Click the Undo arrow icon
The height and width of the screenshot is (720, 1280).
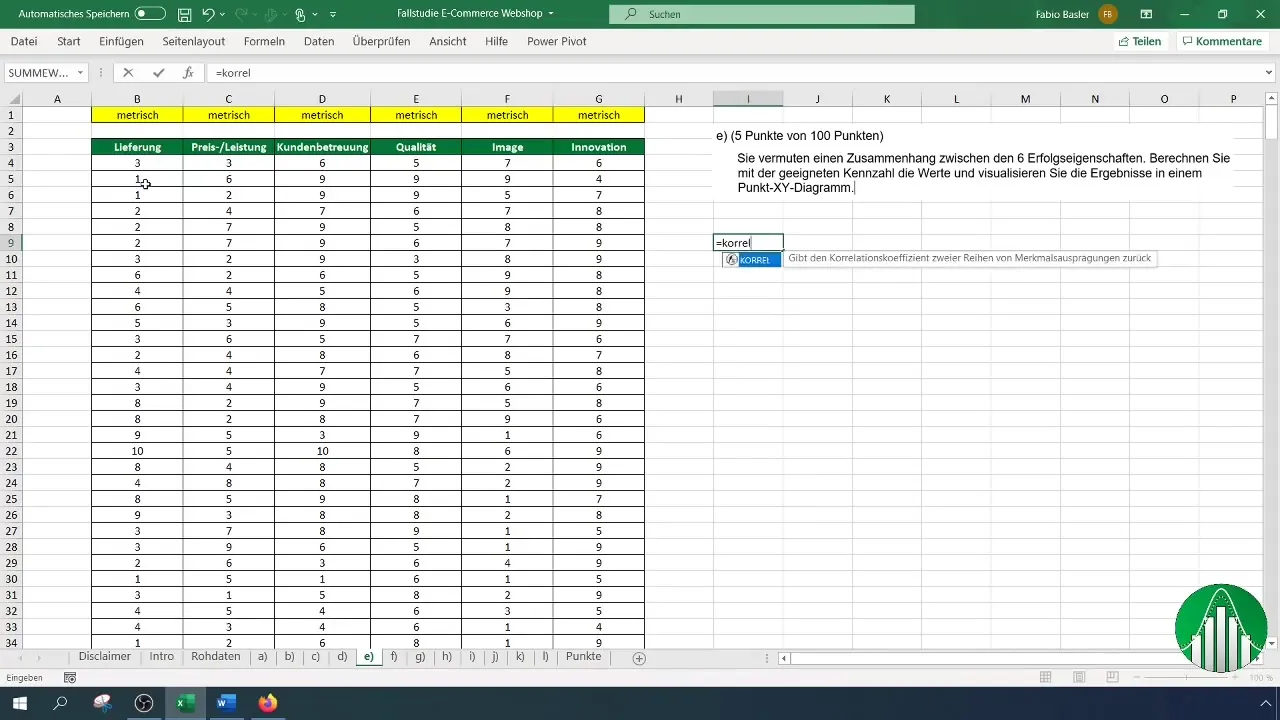pyautogui.click(x=208, y=15)
